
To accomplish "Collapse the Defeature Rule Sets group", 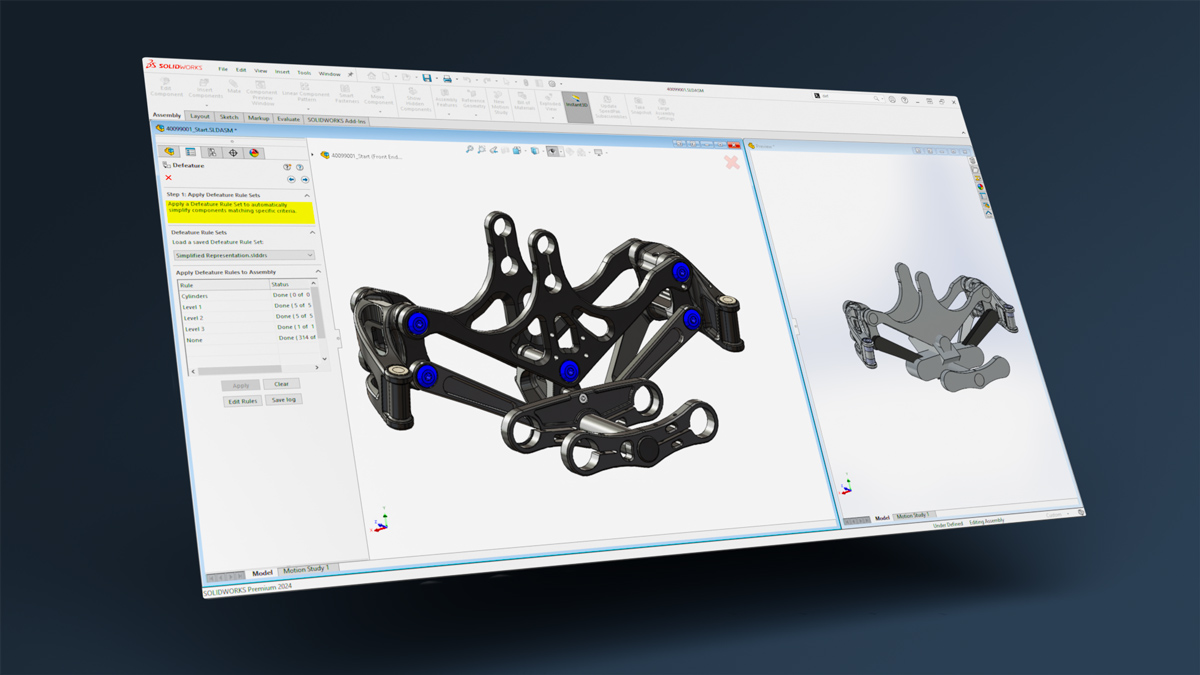I will pyautogui.click(x=312, y=233).
